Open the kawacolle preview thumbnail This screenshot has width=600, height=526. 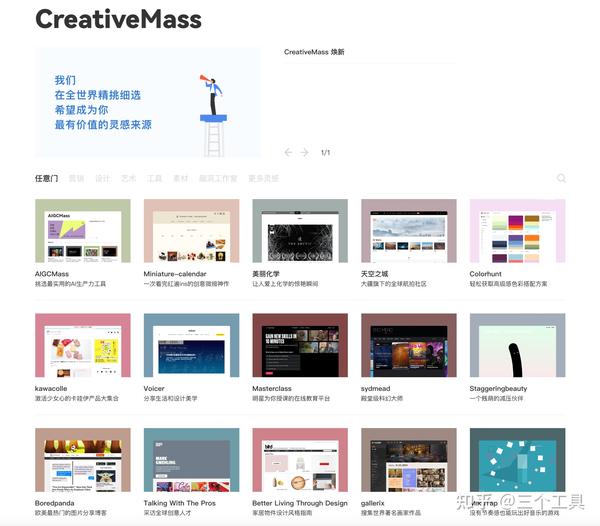(x=83, y=345)
